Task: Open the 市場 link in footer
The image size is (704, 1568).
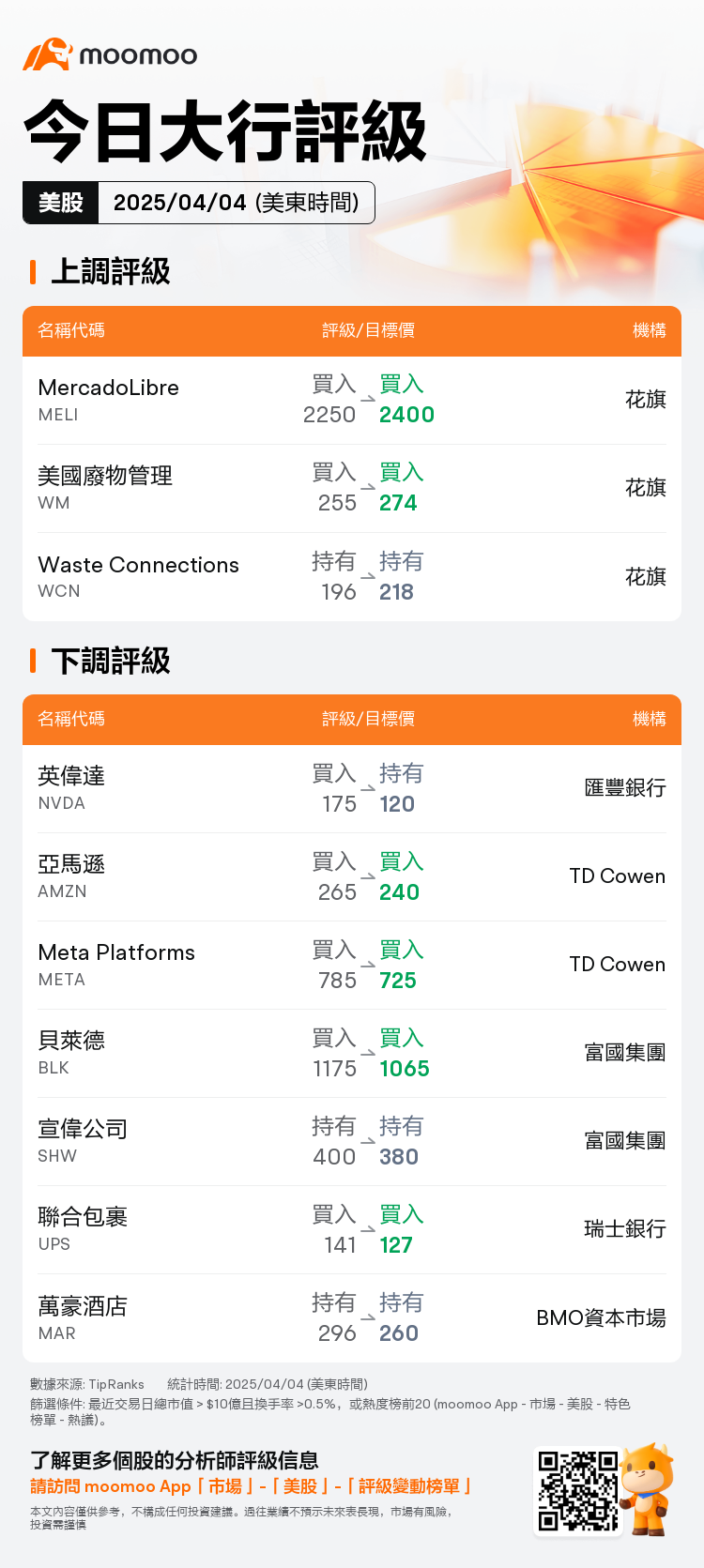Action: [225, 1486]
